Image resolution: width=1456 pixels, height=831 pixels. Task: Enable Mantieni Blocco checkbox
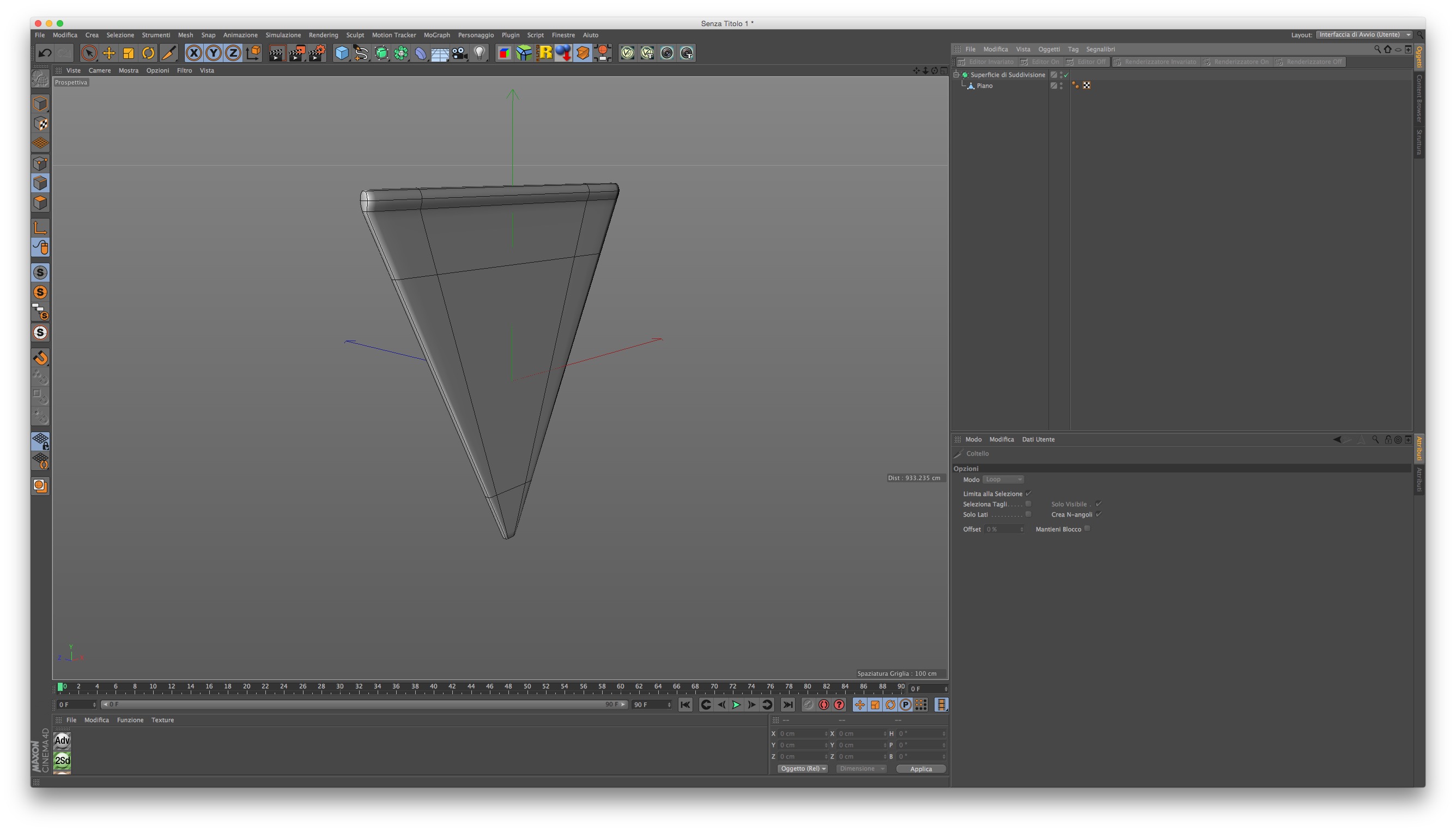coord(1087,529)
